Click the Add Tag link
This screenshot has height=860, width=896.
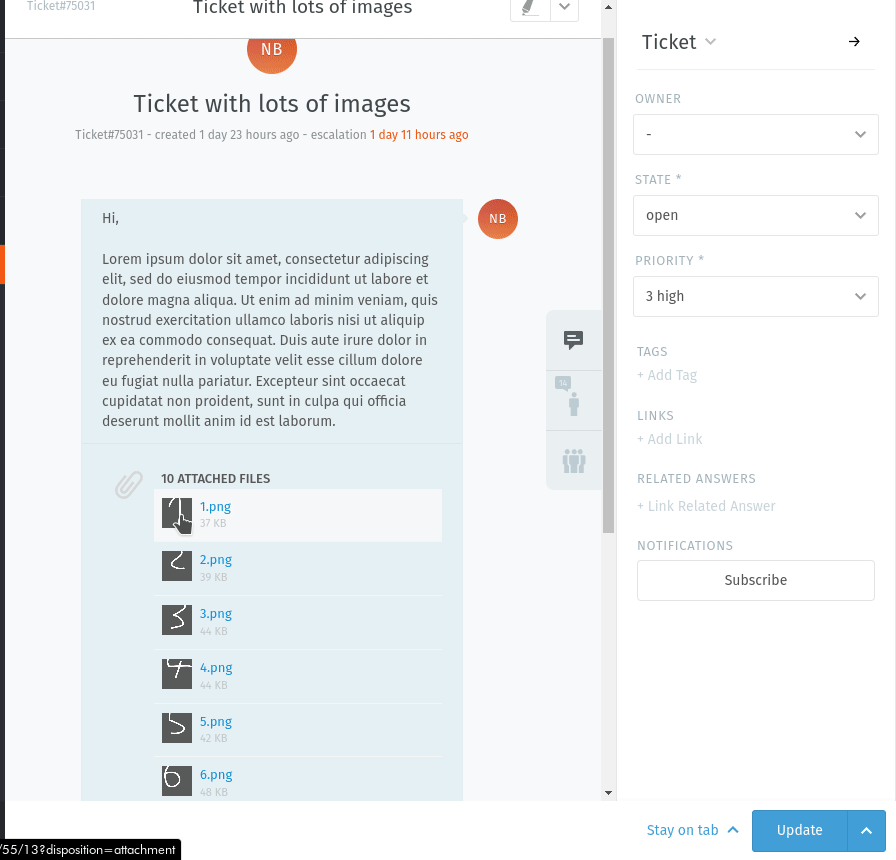pyautogui.click(x=666, y=374)
